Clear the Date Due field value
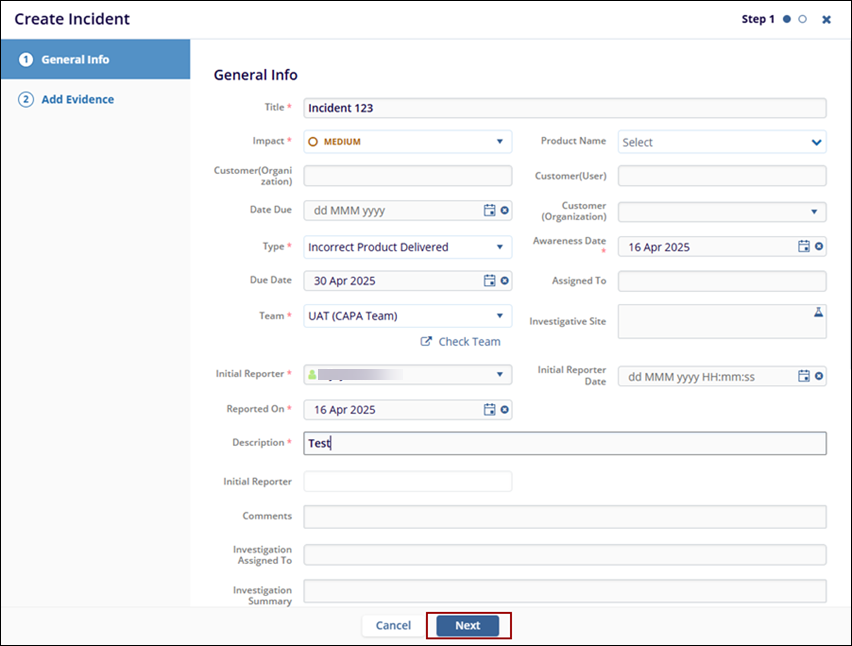Viewport: 852px width, 646px height. 504,211
